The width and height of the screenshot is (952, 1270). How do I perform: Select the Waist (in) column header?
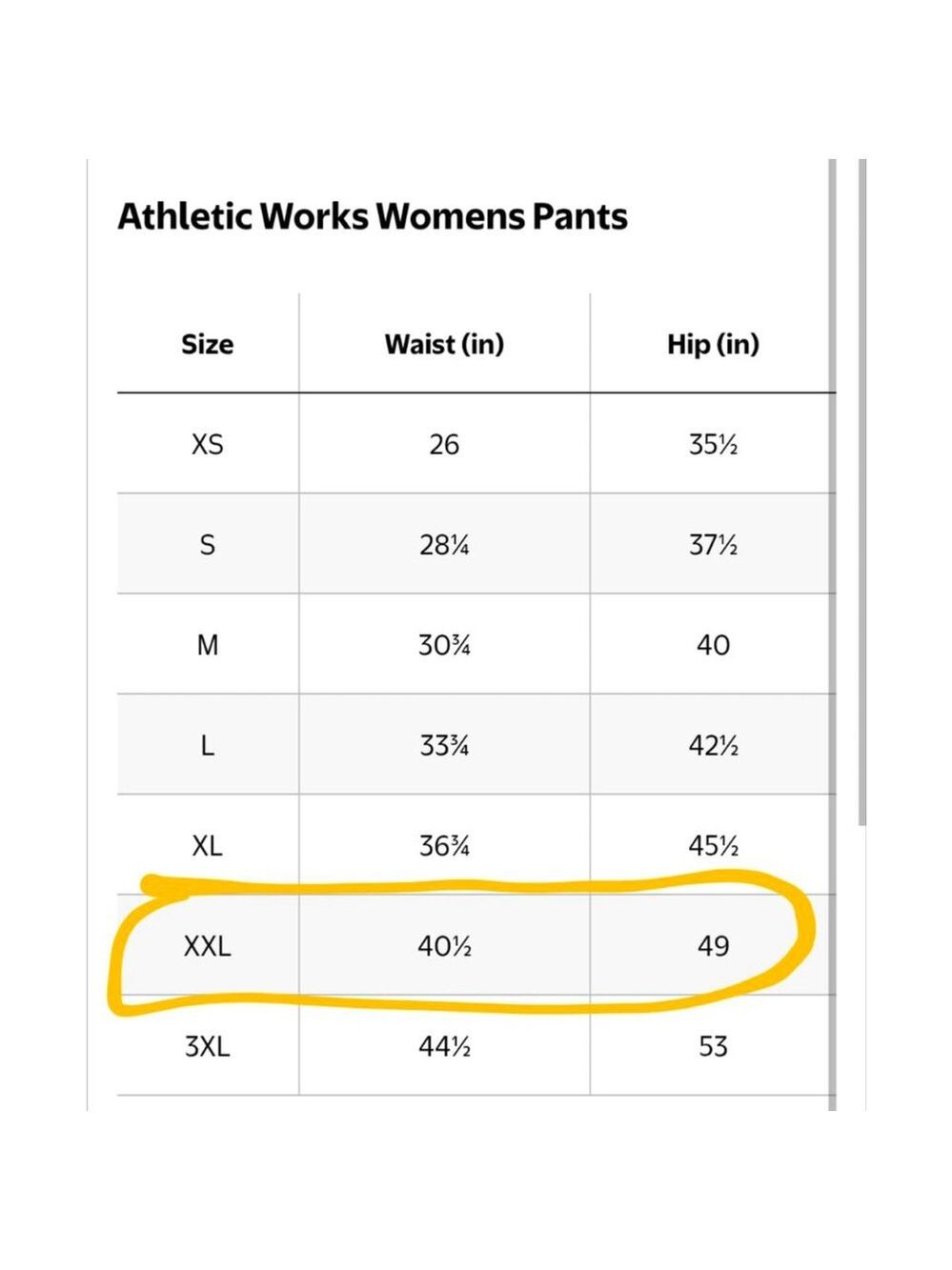[x=444, y=344]
